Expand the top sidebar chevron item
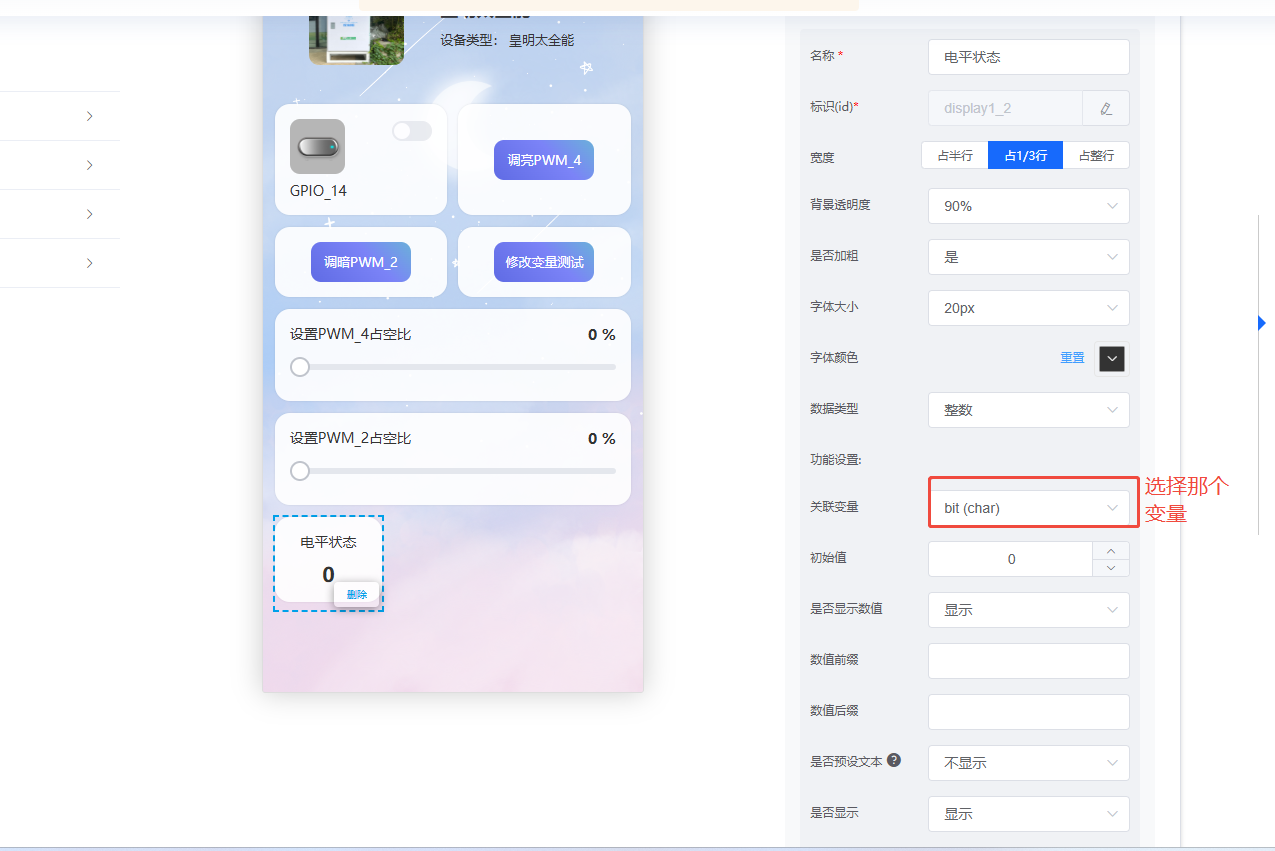 tap(88, 115)
